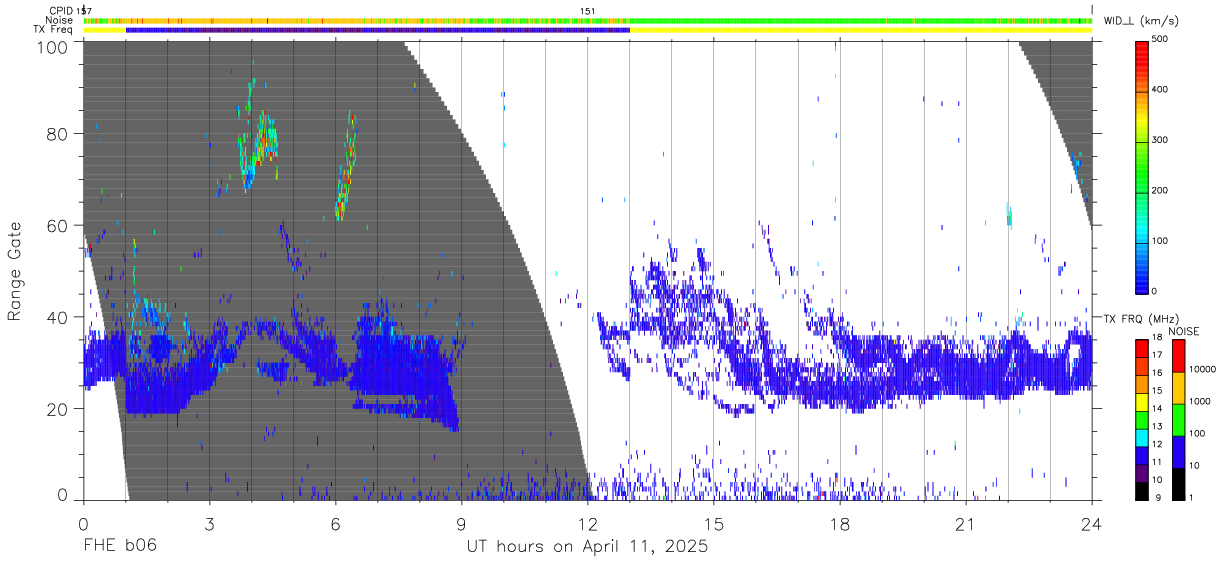The image size is (1228, 567).
Task: Click the '100' label on the Range Gate axis
Action: pos(53,47)
